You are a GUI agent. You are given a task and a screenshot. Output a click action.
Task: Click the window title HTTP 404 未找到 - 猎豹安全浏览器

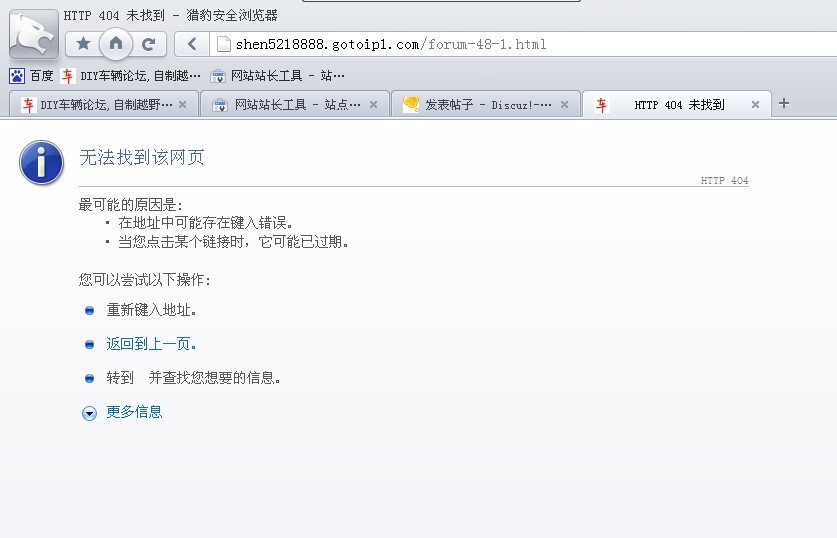point(170,15)
